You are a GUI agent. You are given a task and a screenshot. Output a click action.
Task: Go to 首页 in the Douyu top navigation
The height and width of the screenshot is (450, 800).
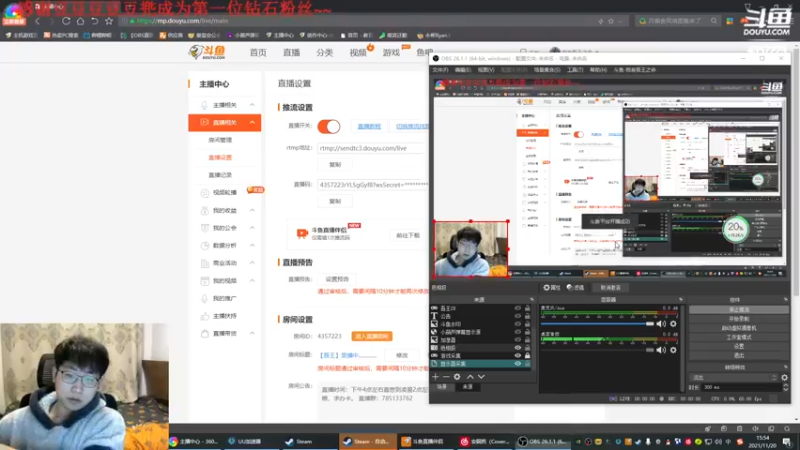[x=258, y=53]
